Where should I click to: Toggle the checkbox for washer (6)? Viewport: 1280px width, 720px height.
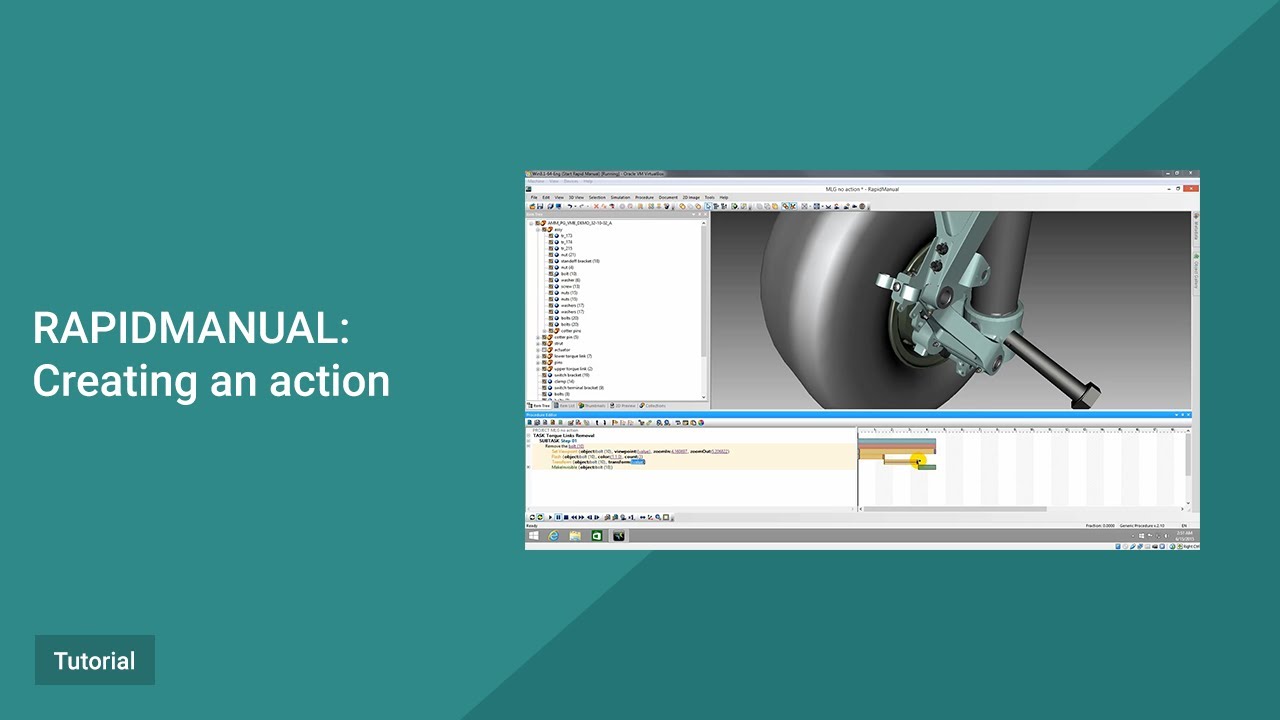(551, 280)
